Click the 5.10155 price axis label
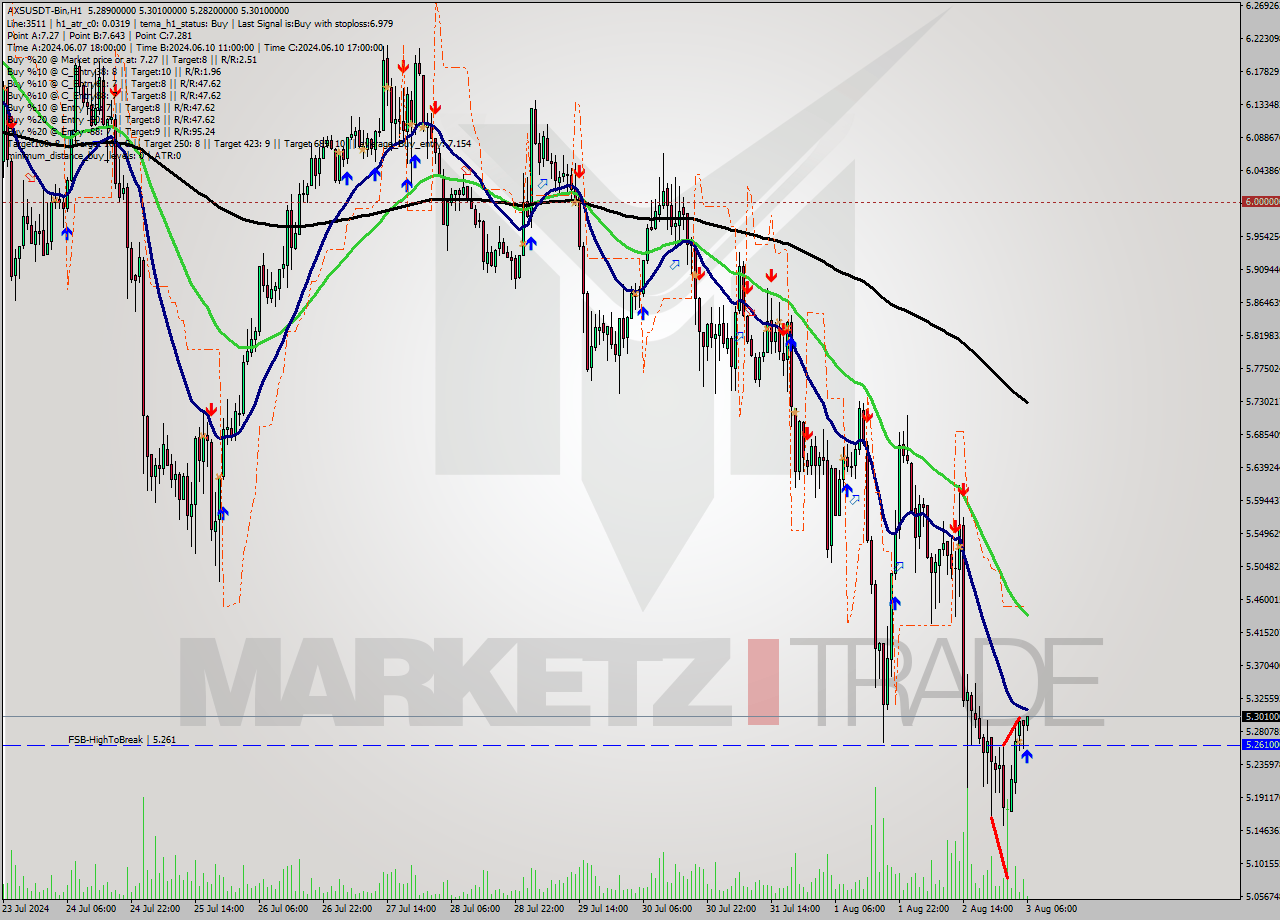1280x920 pixels. coord(1263,864)
